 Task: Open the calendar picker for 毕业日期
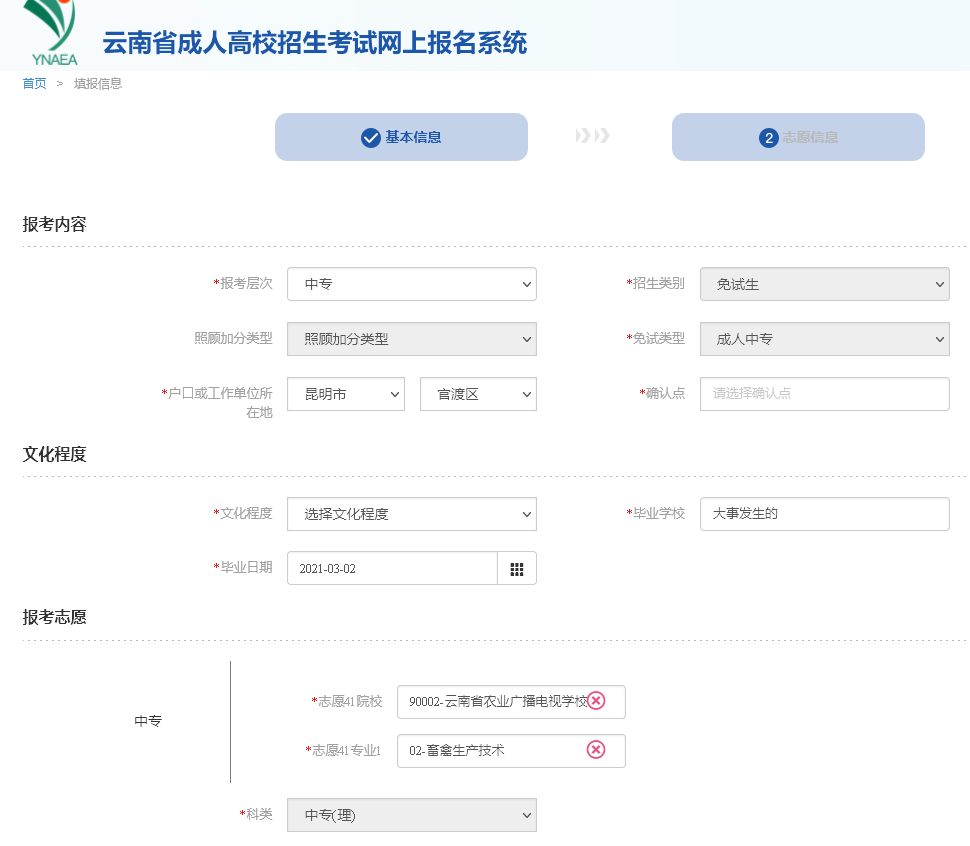[517, 568]
